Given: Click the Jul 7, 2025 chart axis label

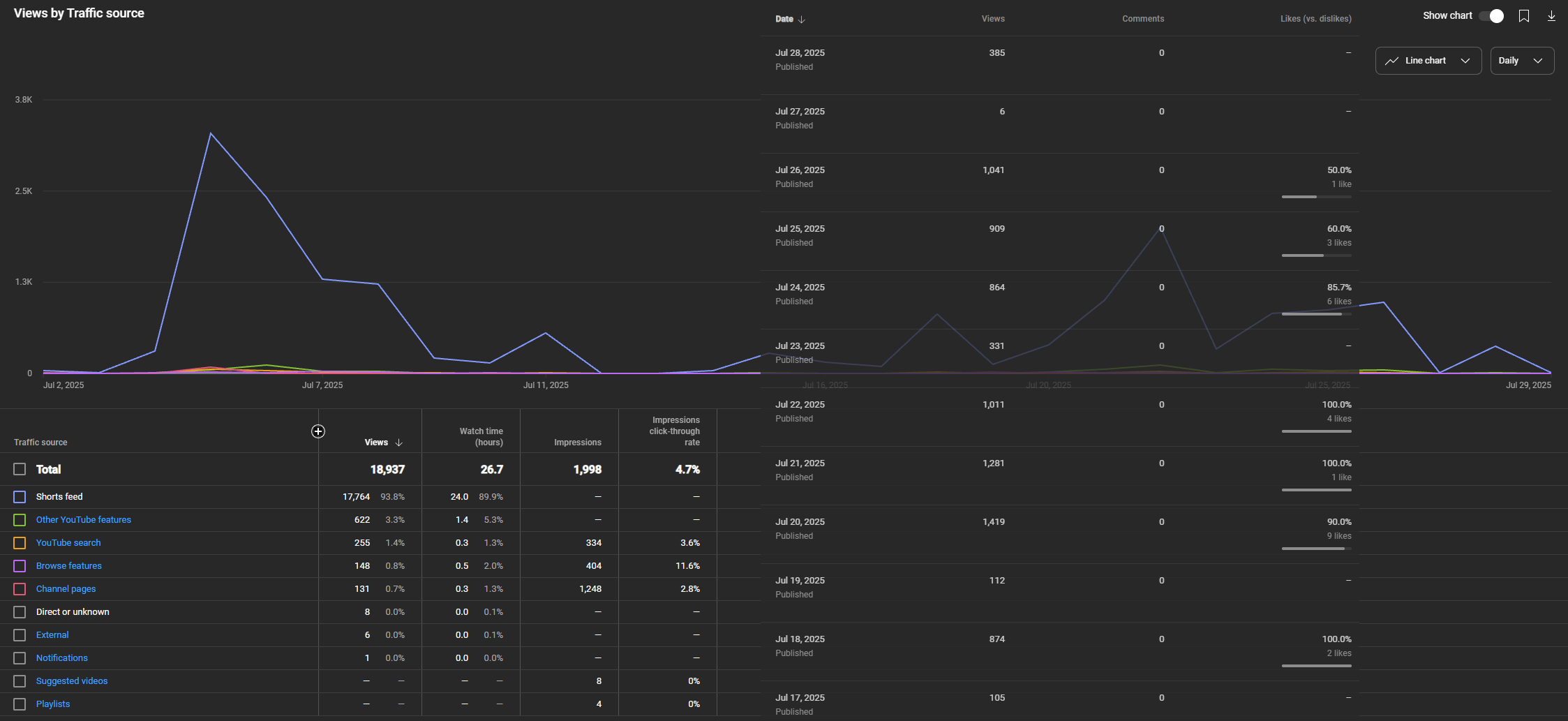Looking at the screenshot, I should (322, 385).
